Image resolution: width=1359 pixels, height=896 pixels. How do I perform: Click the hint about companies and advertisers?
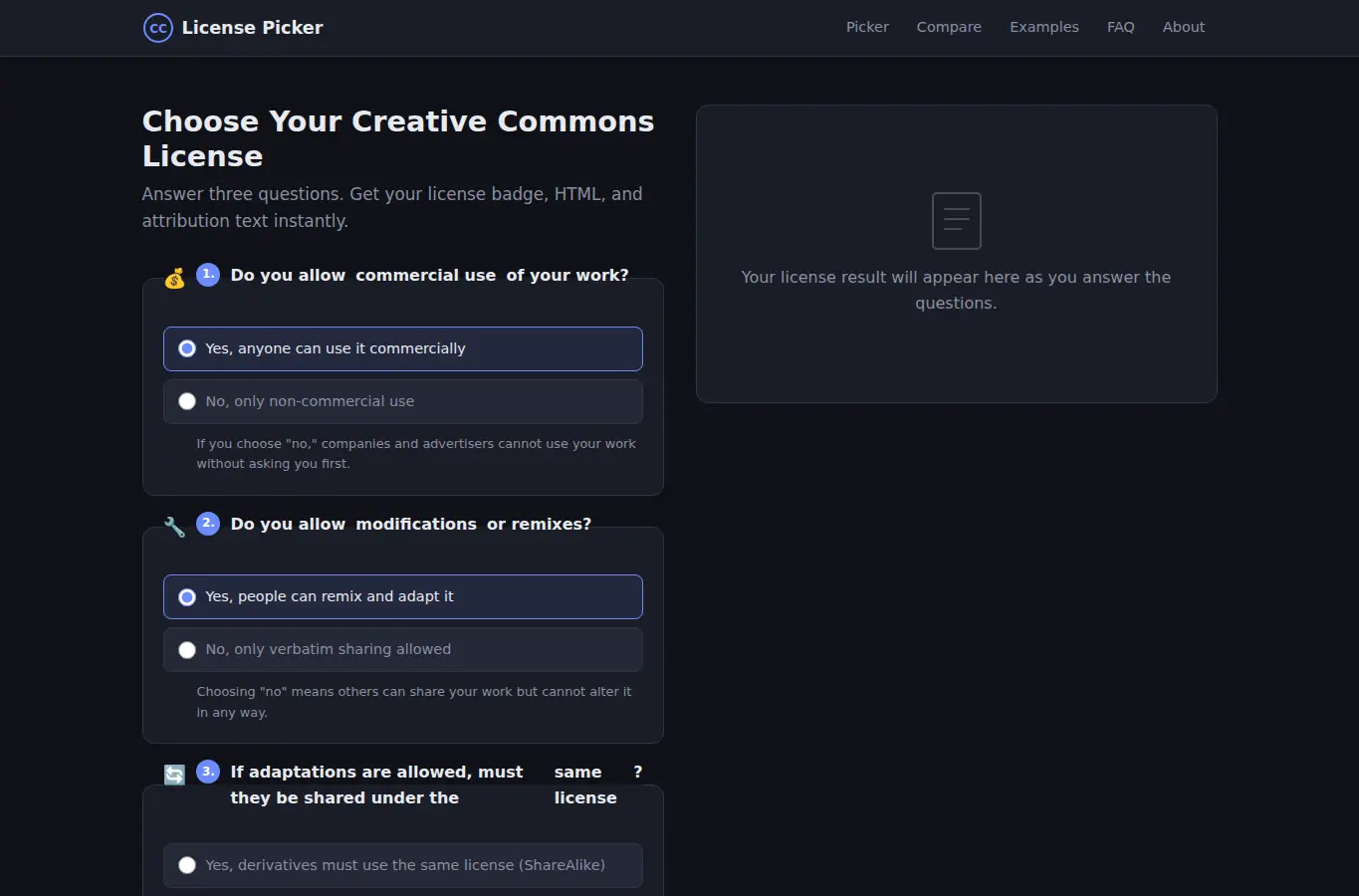pos(416,453)
